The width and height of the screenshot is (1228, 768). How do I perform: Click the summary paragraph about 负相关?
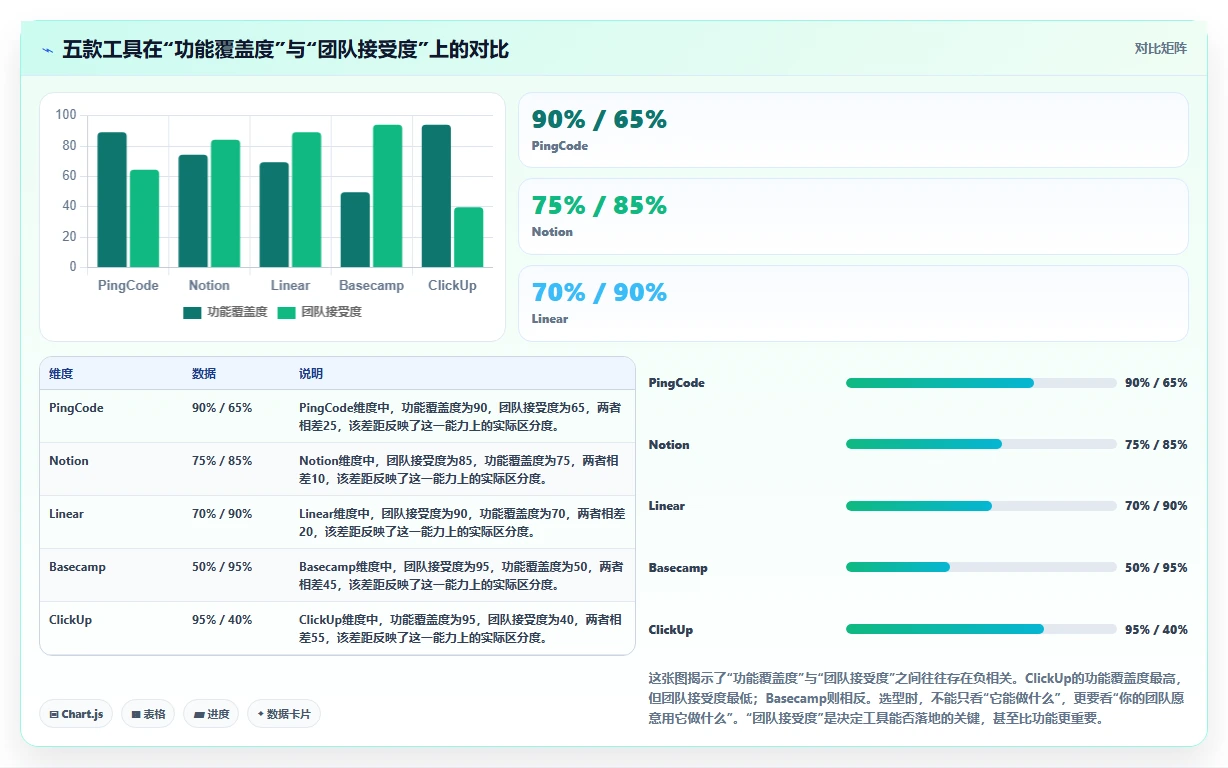click(x=918, y=698)
